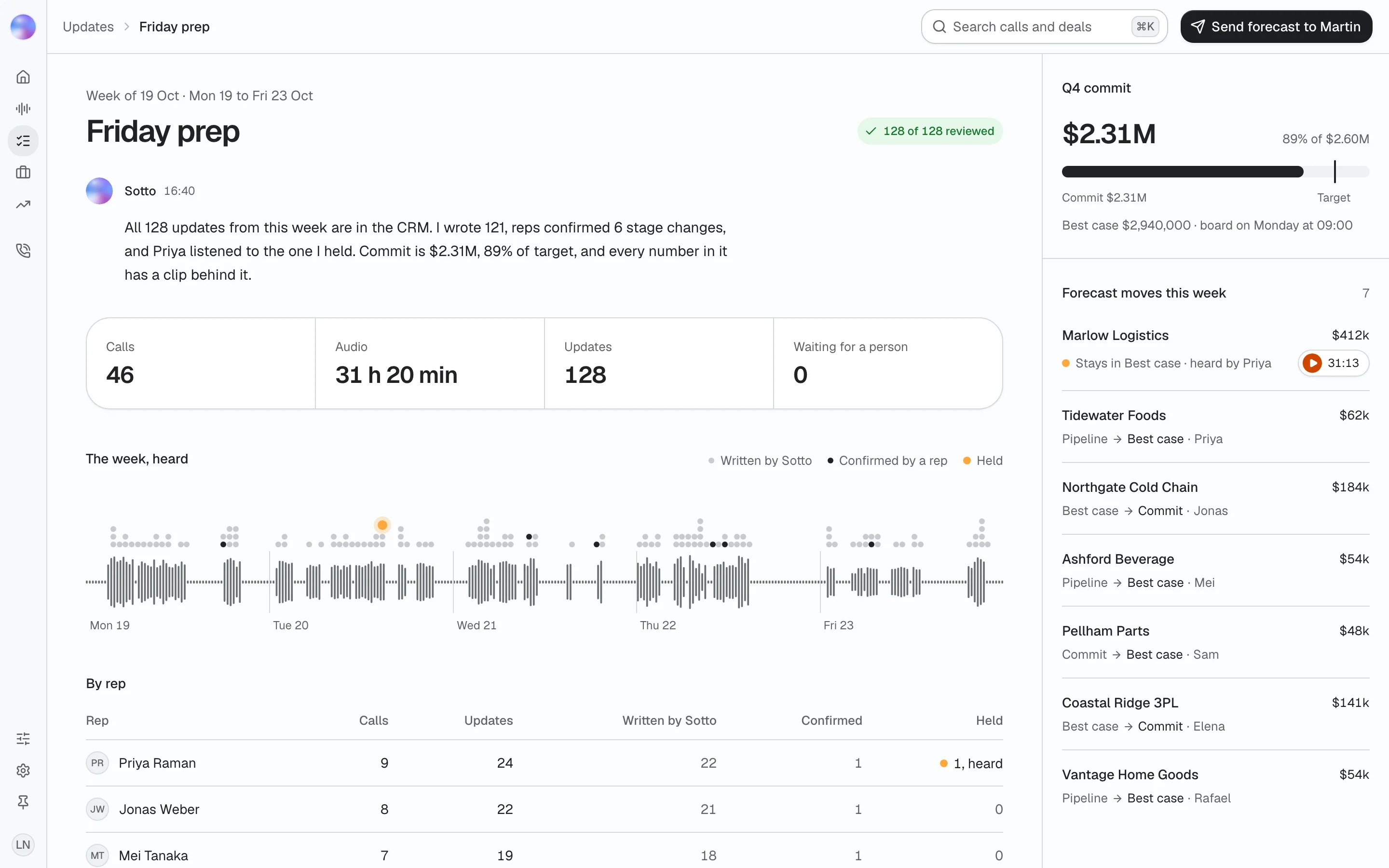Click the Waiting for a person card
The image size is (1389, 868).
(888, 364)
